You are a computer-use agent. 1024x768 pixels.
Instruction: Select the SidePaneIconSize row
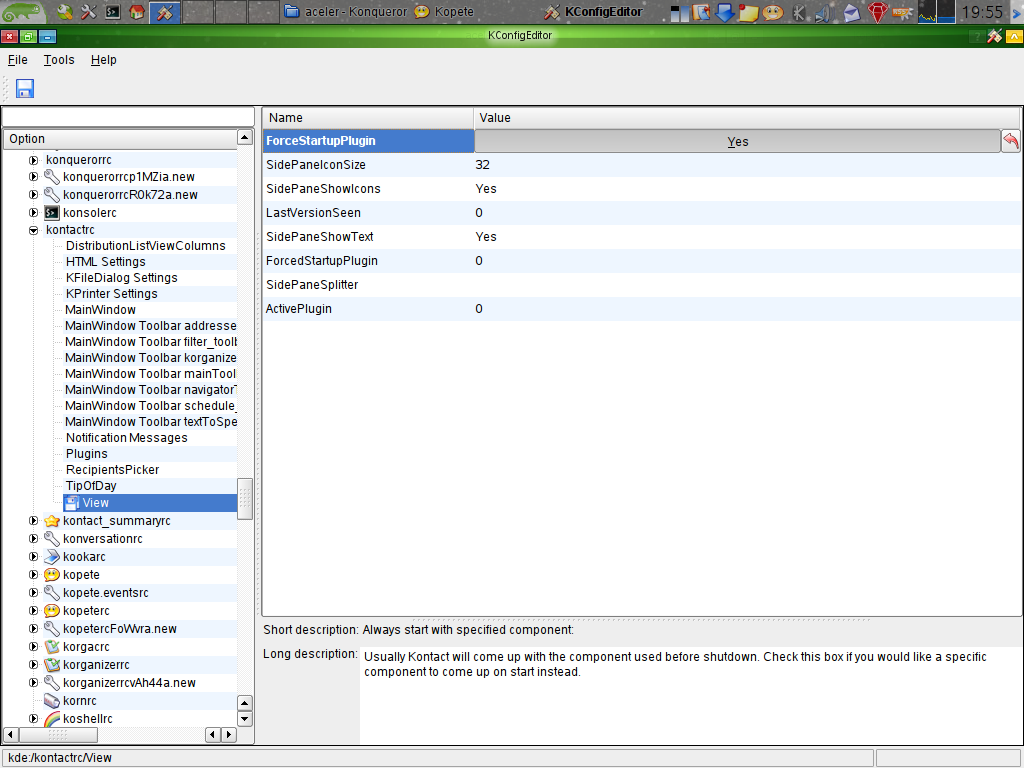pyautogui.click(x=642, y=165)
